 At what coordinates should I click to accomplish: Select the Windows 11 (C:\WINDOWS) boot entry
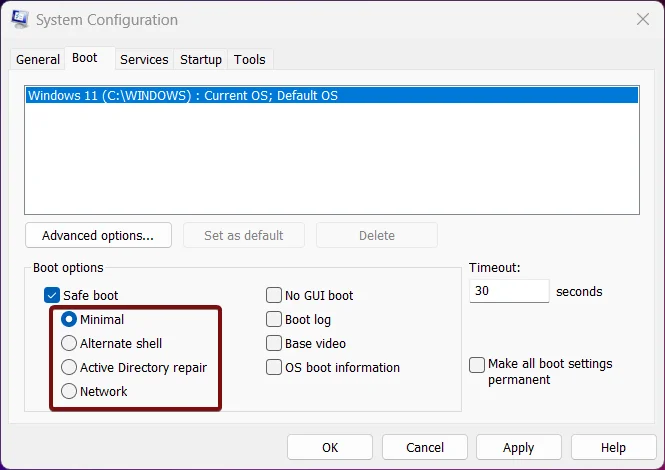pyautogui.click(x=332, y=95)
